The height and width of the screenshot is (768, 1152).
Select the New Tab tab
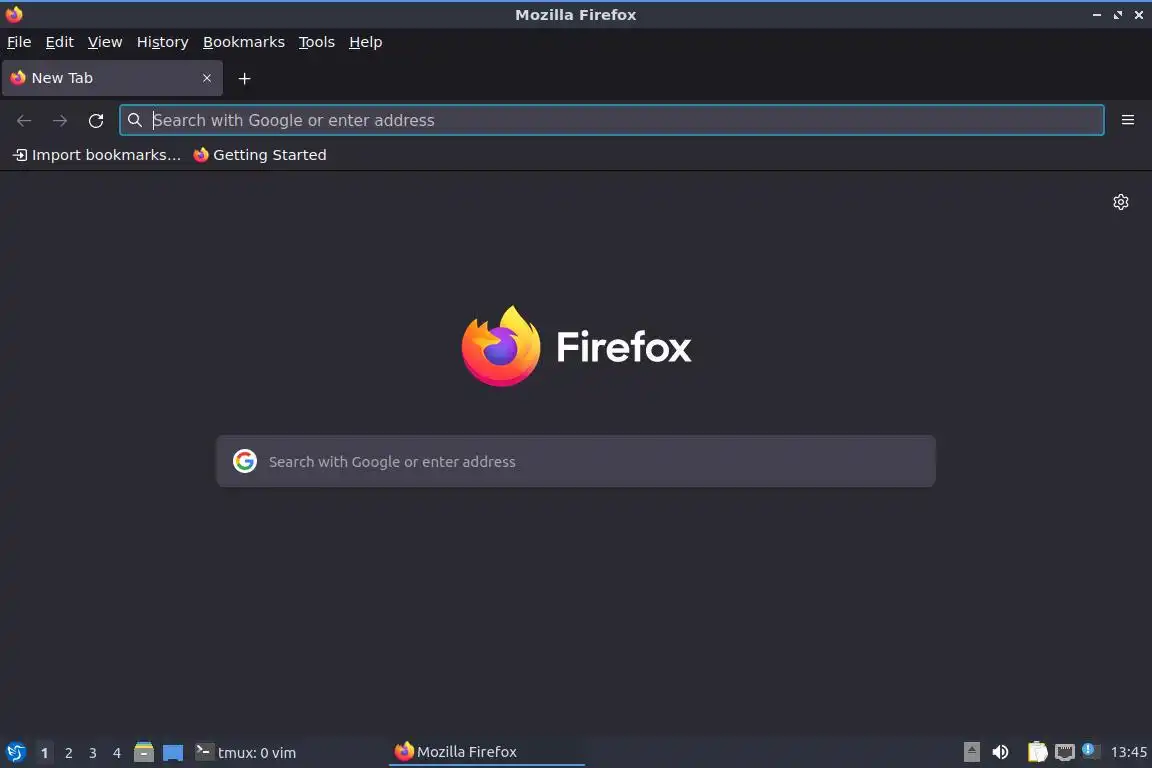pyautogui.click(x=112, y=78)
